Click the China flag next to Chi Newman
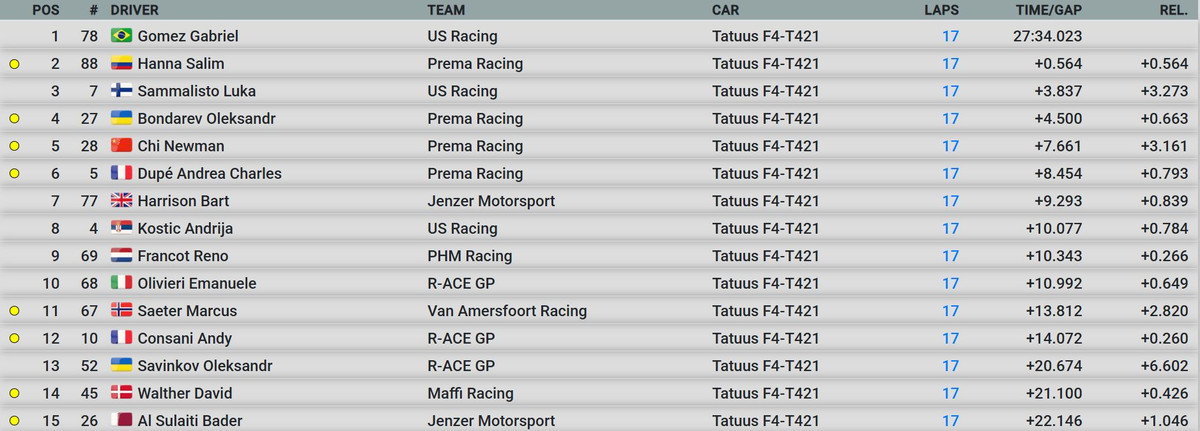Screen dimensions: 1200x431 tap(122, 146)
